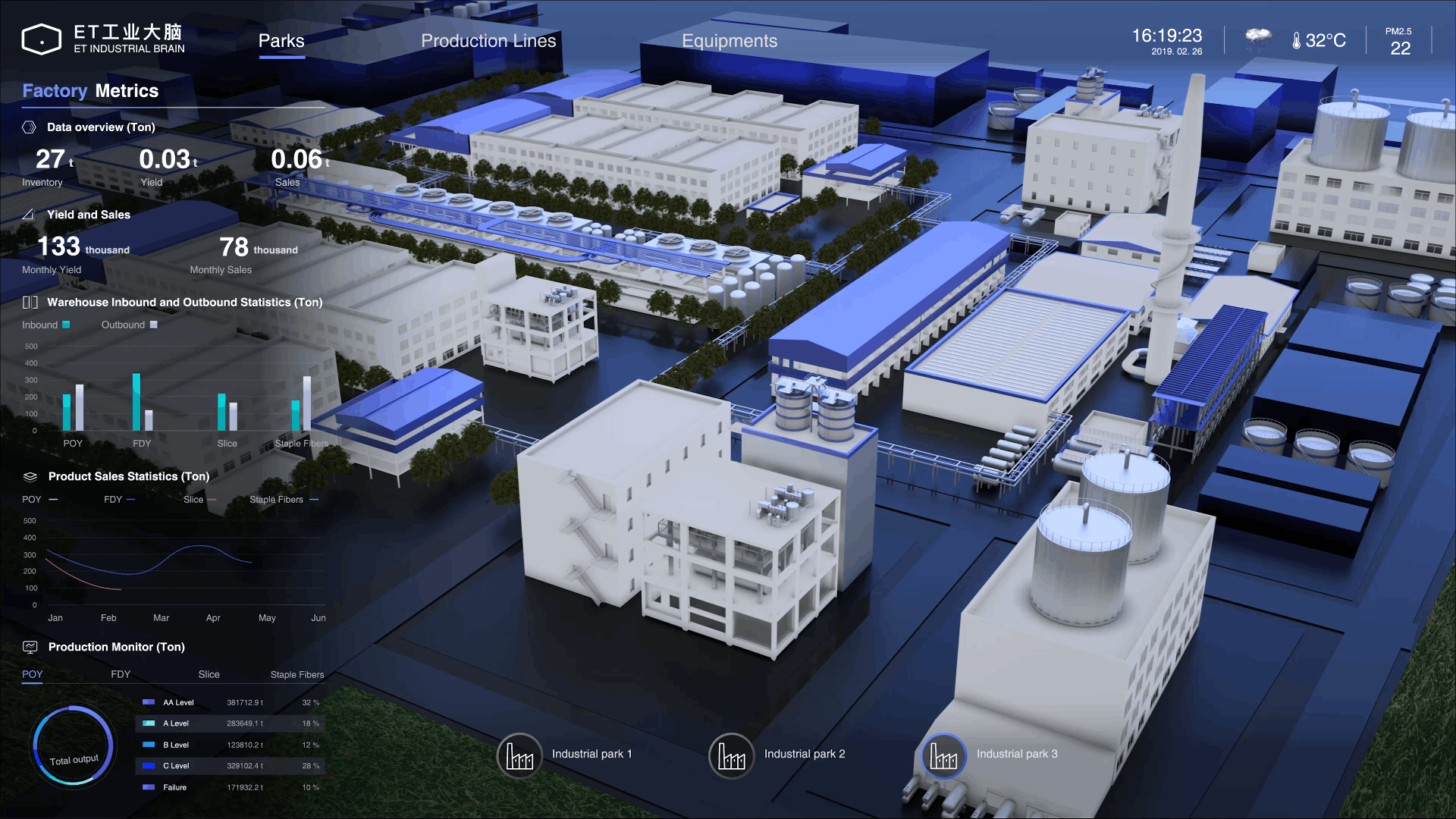This screenshot has height=819, width=1456.
Task: Select FDY tab in Production Monitor
Action: pos(121,674)
